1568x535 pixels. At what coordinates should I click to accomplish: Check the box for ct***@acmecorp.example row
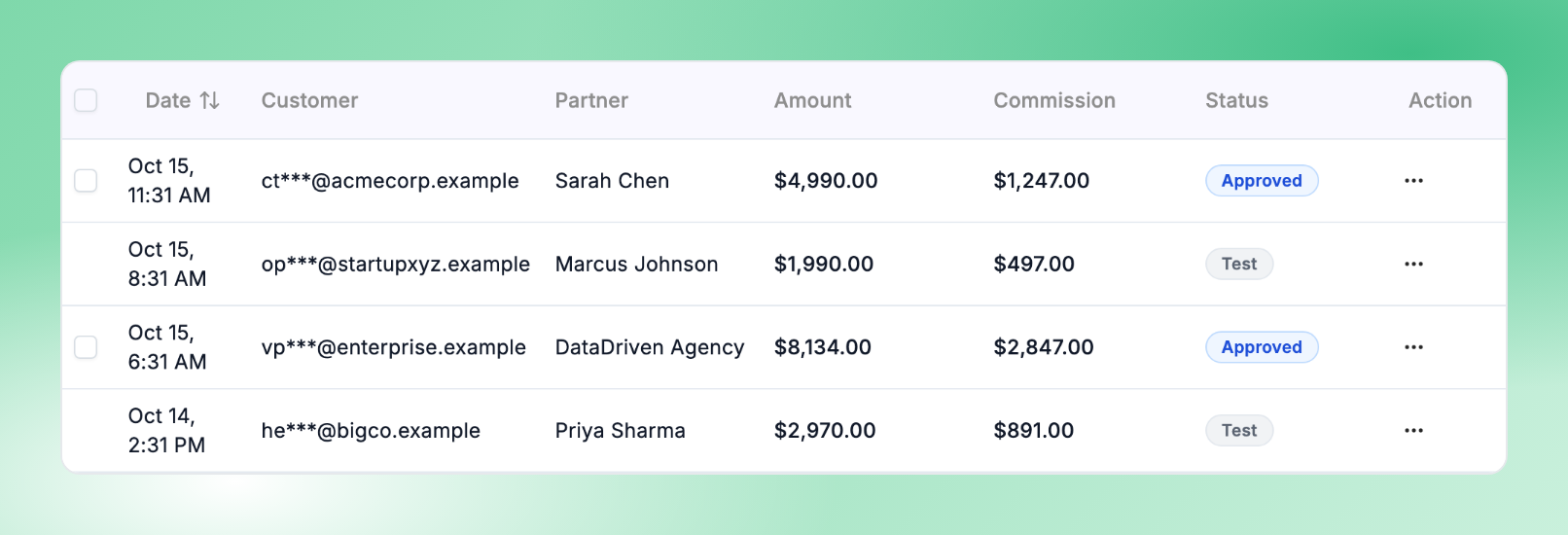pyautogui.click(x=86, y=181)
